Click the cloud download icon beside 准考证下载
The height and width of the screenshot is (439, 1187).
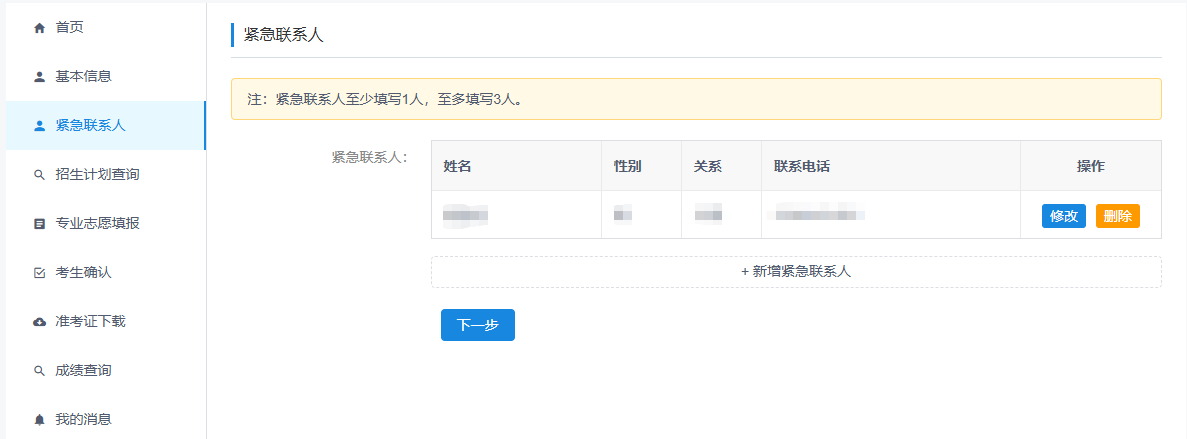point(40,322)
